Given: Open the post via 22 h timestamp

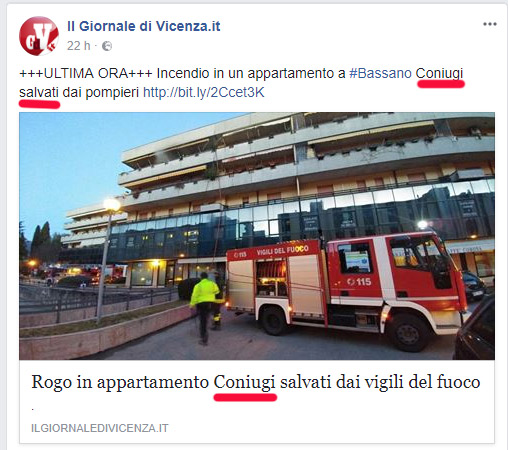Looking at the screenshot, I should point(78,46).
